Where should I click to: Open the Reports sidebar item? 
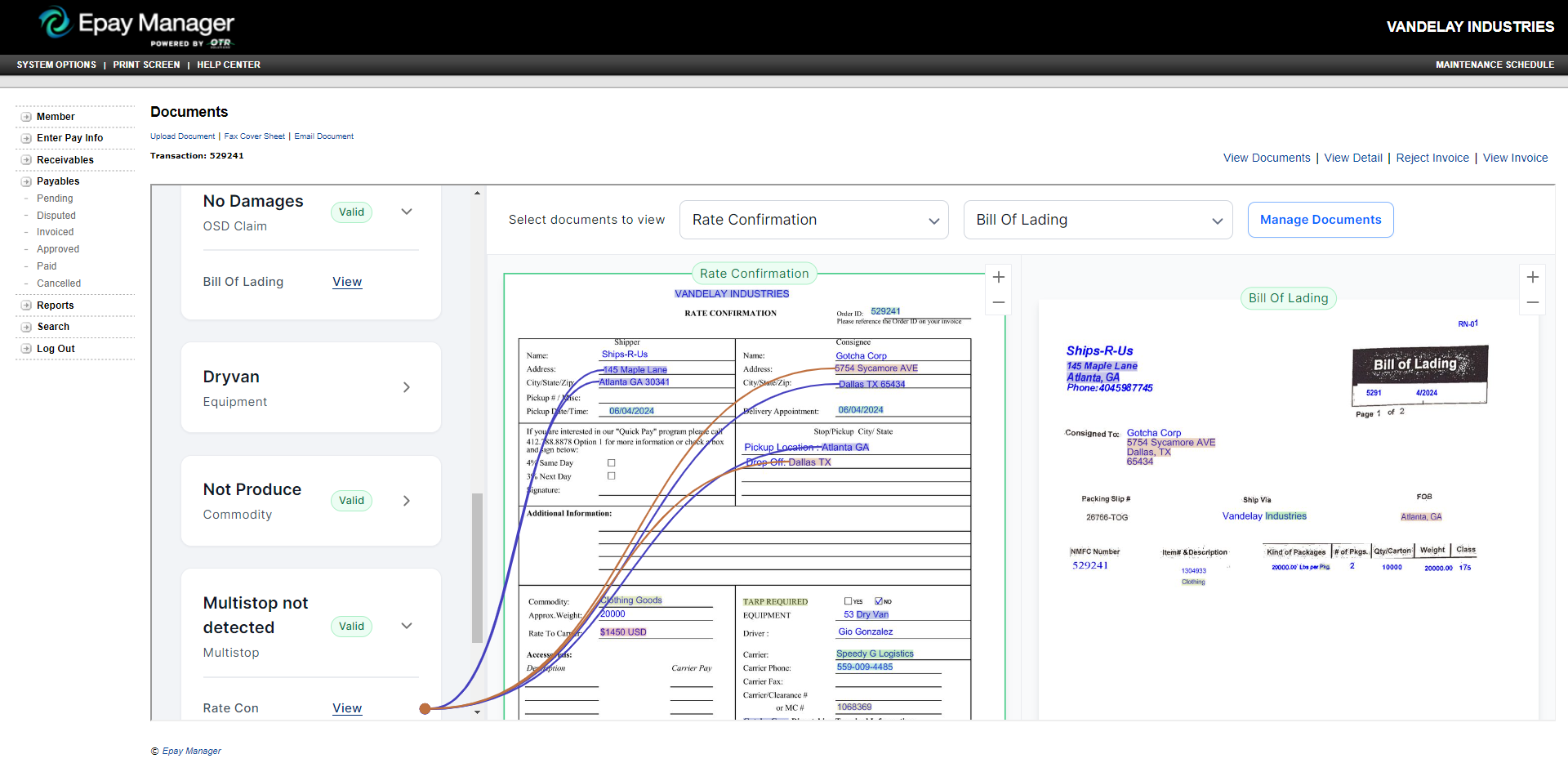pos(56,306)
